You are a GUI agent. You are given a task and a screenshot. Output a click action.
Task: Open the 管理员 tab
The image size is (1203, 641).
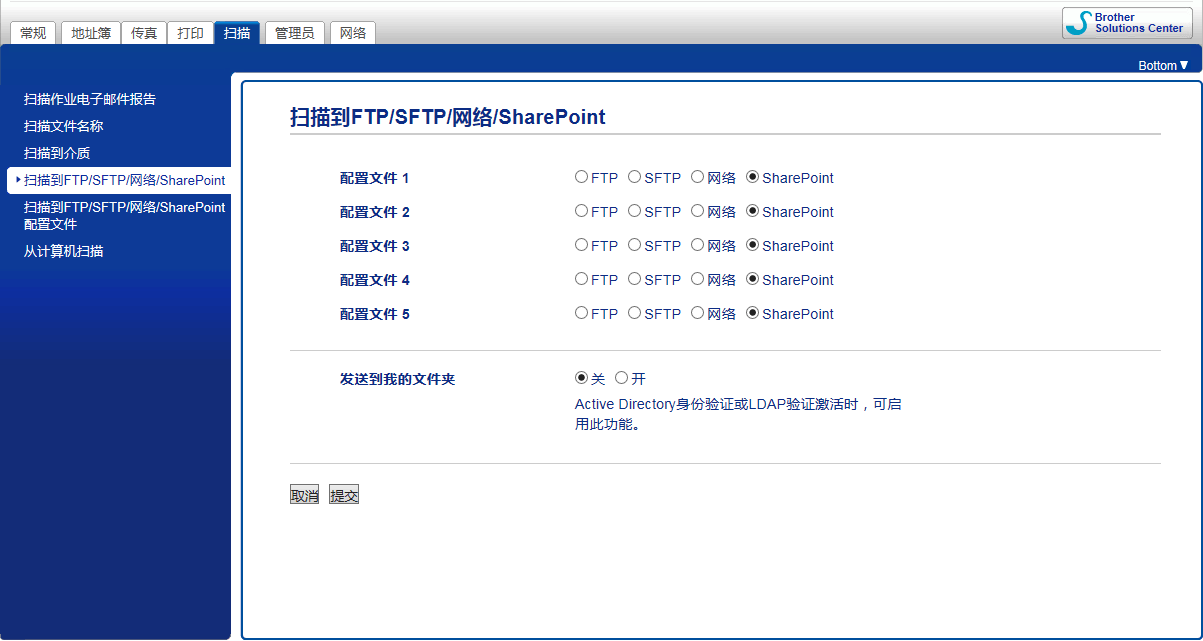click(x=294, y=33)
